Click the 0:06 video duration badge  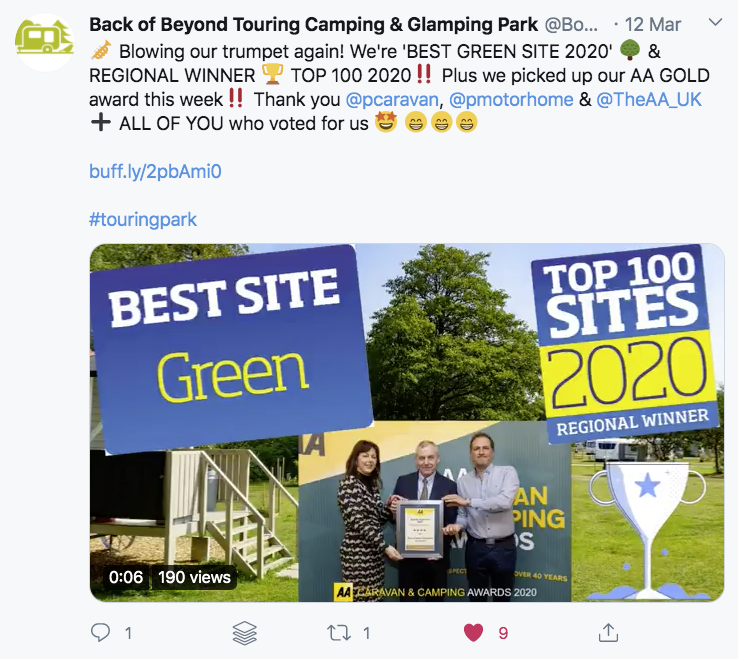click(126, 577)
